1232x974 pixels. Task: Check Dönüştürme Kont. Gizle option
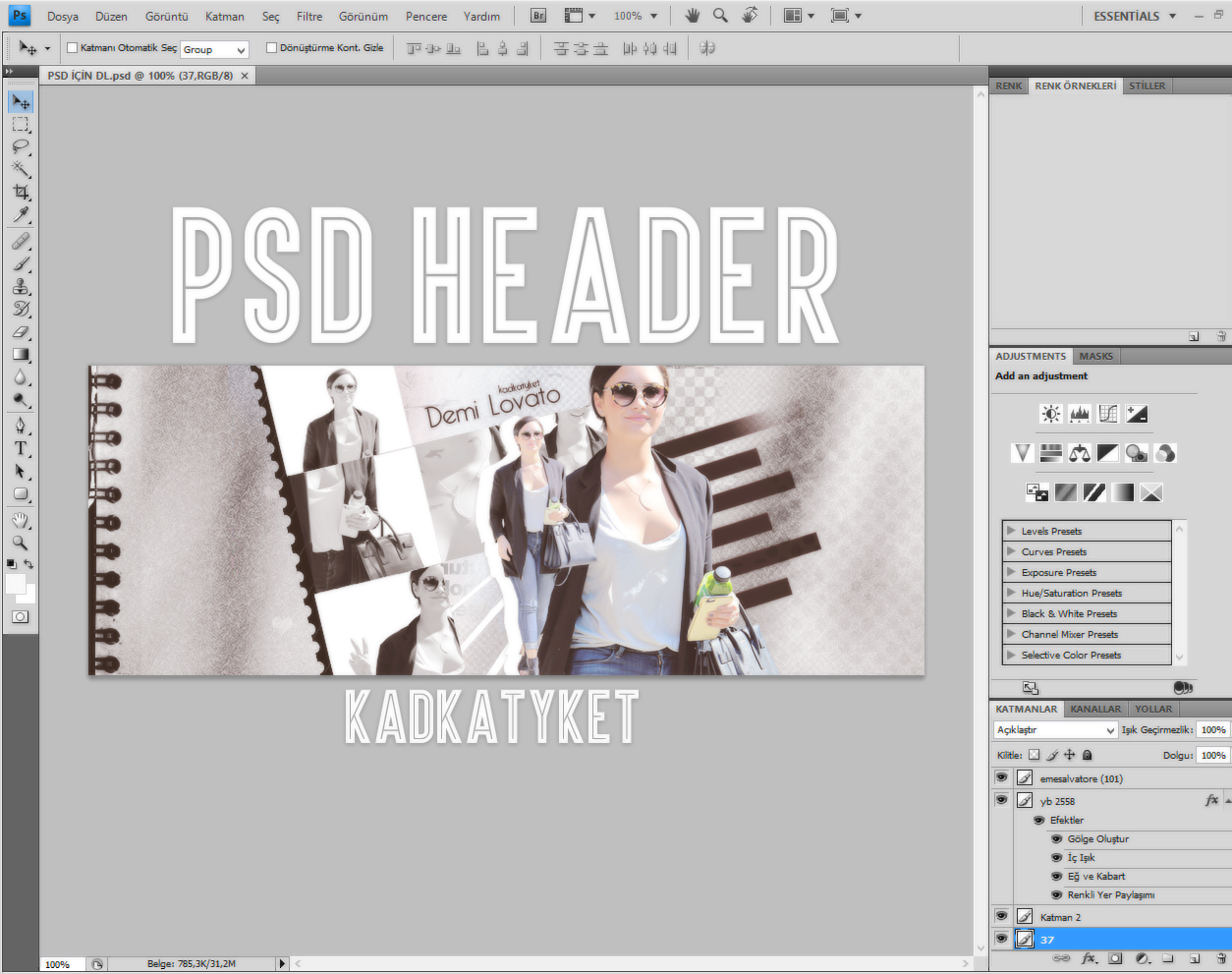pos(272,47)
